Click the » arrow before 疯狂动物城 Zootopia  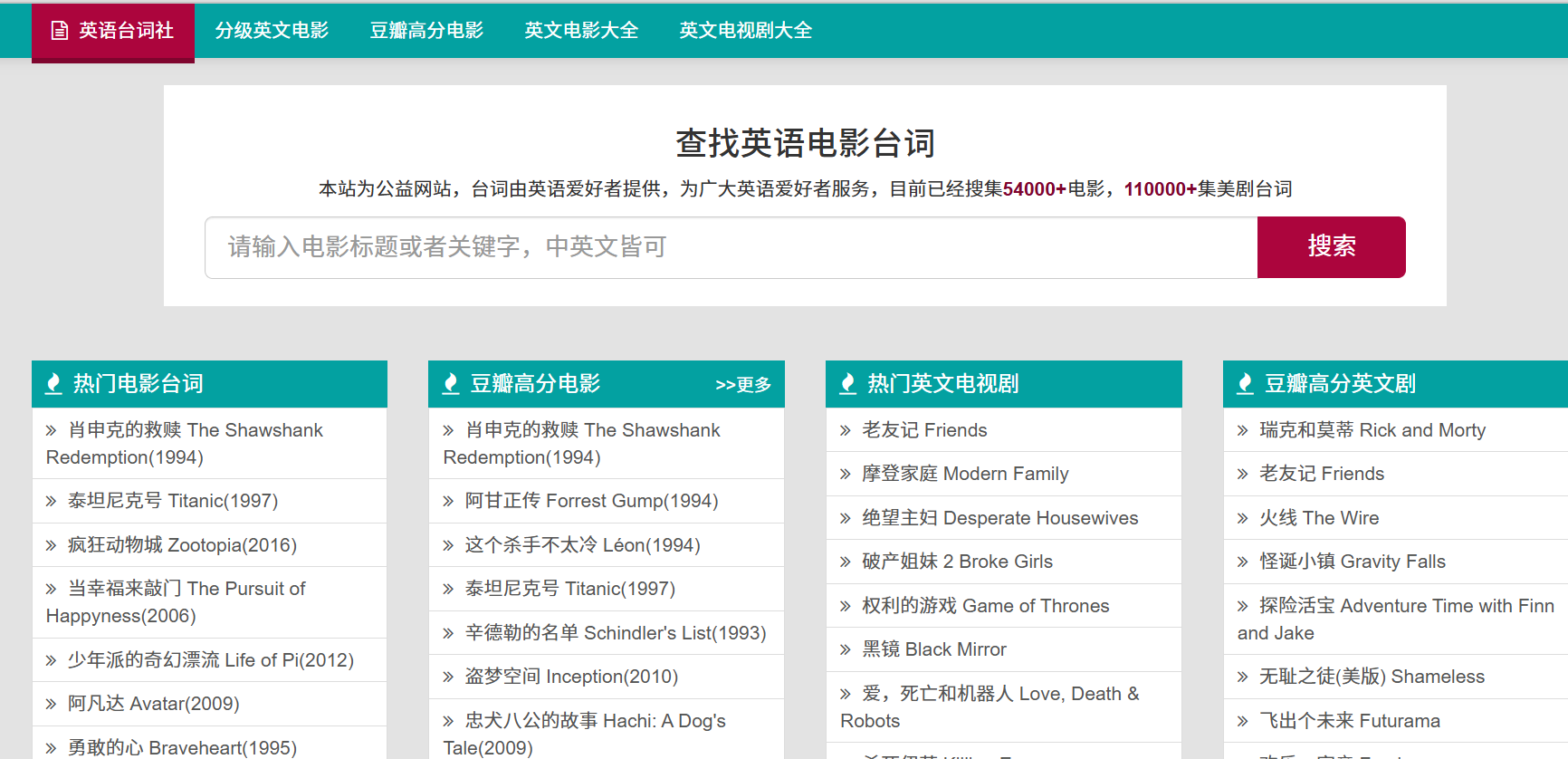52,546
